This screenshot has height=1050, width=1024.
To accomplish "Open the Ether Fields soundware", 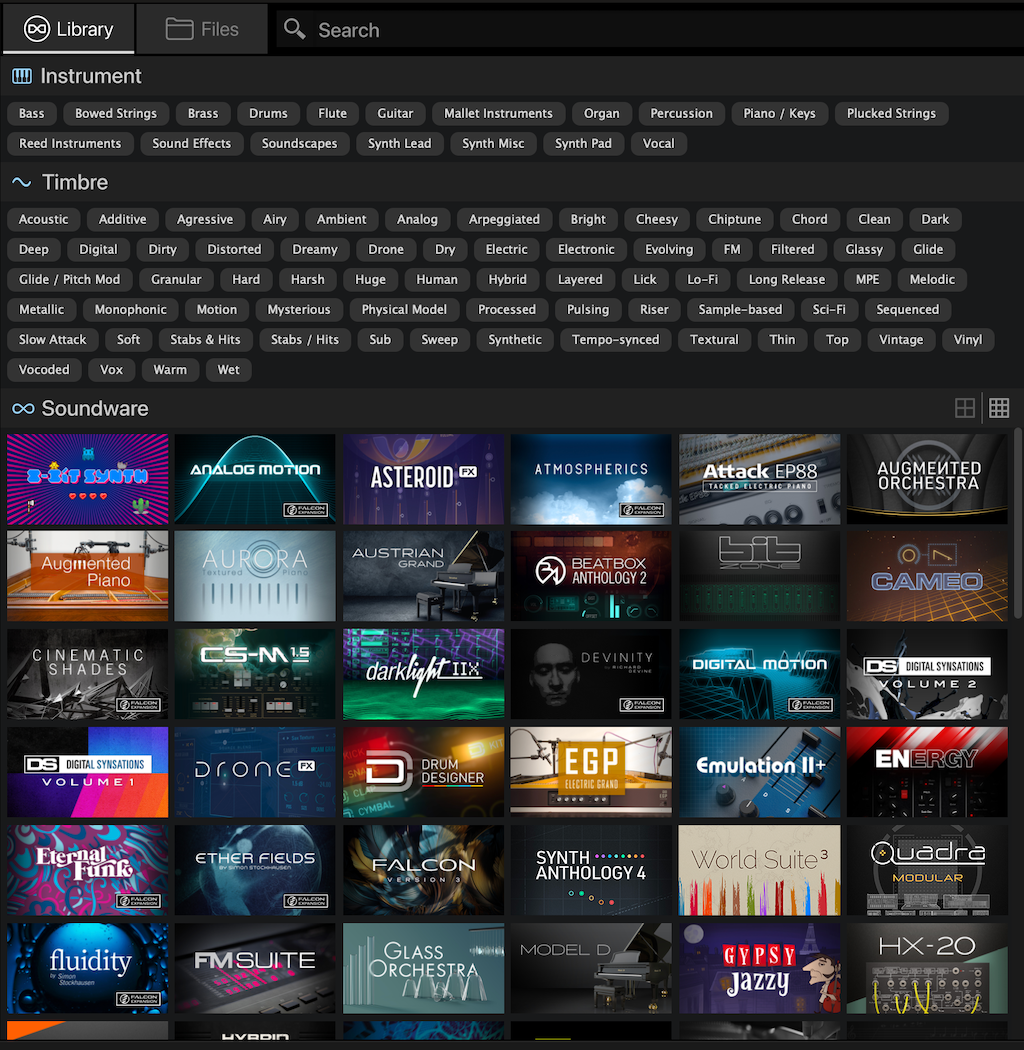I will coord(255,870).
